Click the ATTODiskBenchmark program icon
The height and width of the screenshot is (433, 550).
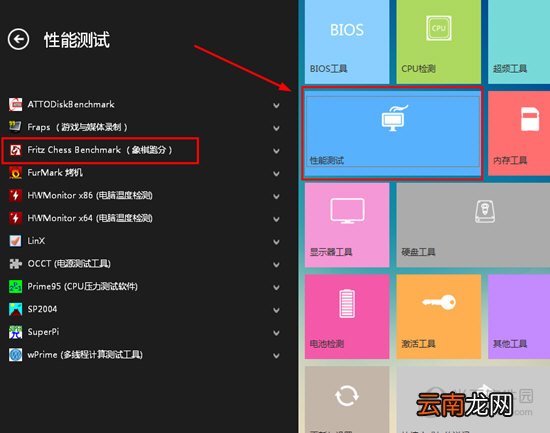[x=15, y=105]
